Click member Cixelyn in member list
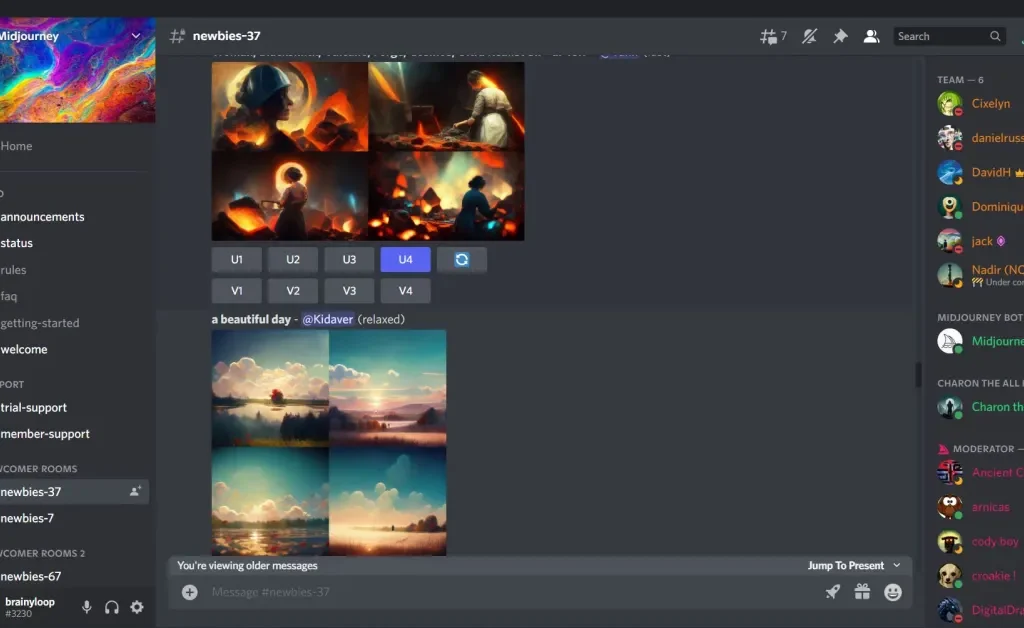This screenshot has height=628, width=1024. coord(990,104)
